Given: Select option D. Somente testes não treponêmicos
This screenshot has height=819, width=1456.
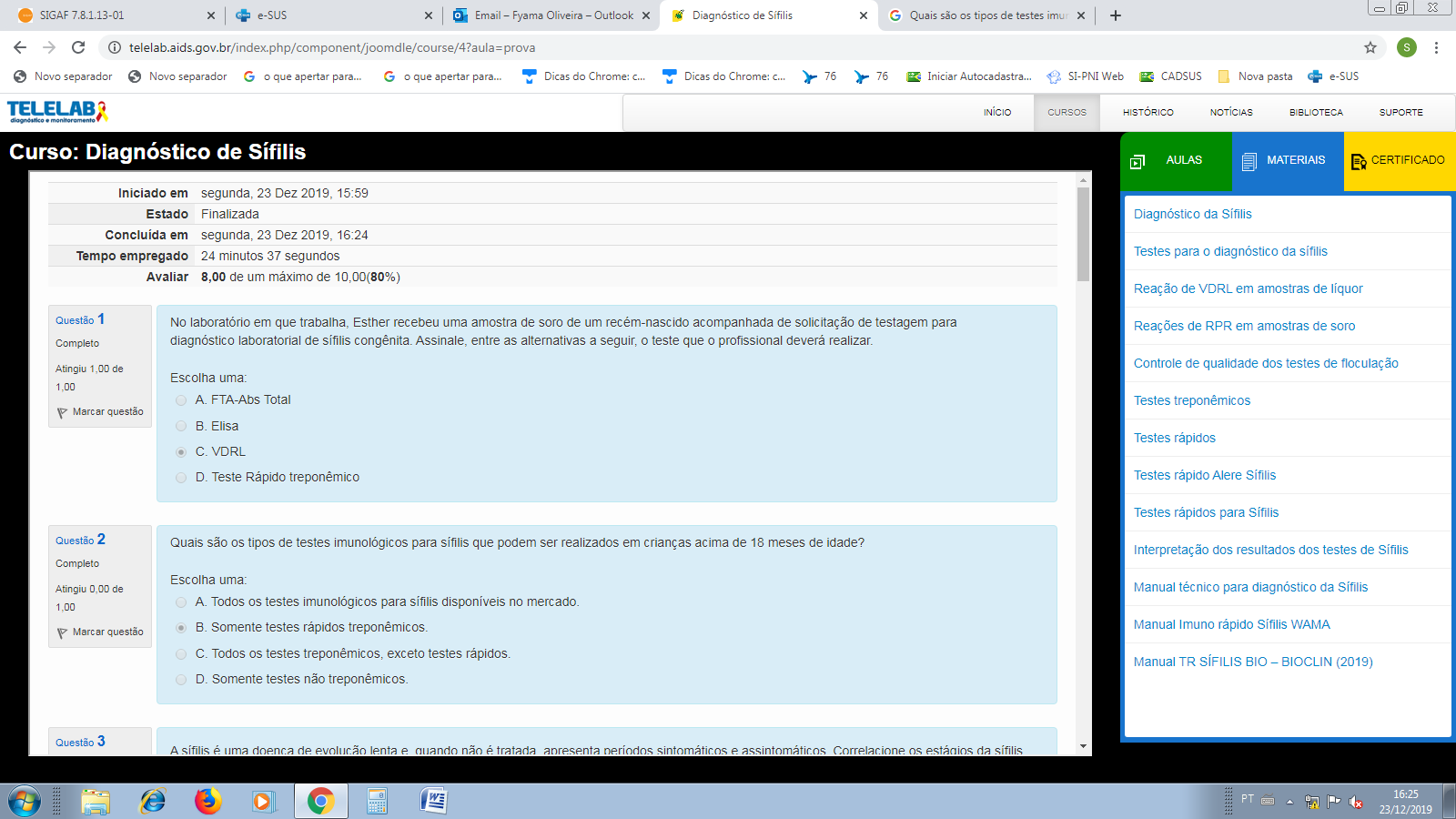Looking at the screenshot, I should pyautogui.click(x=181, y=680).
